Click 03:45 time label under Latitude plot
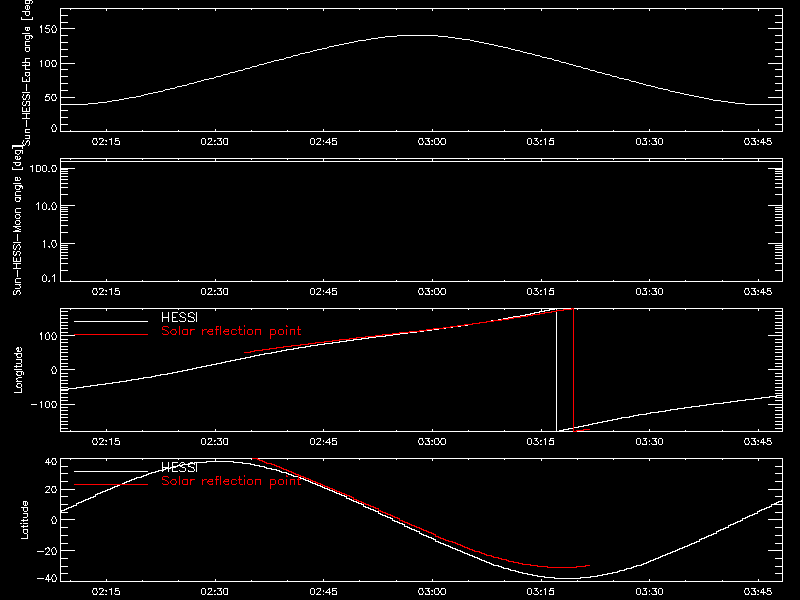This screenshot has height=600, width=800. click(758, 592)
